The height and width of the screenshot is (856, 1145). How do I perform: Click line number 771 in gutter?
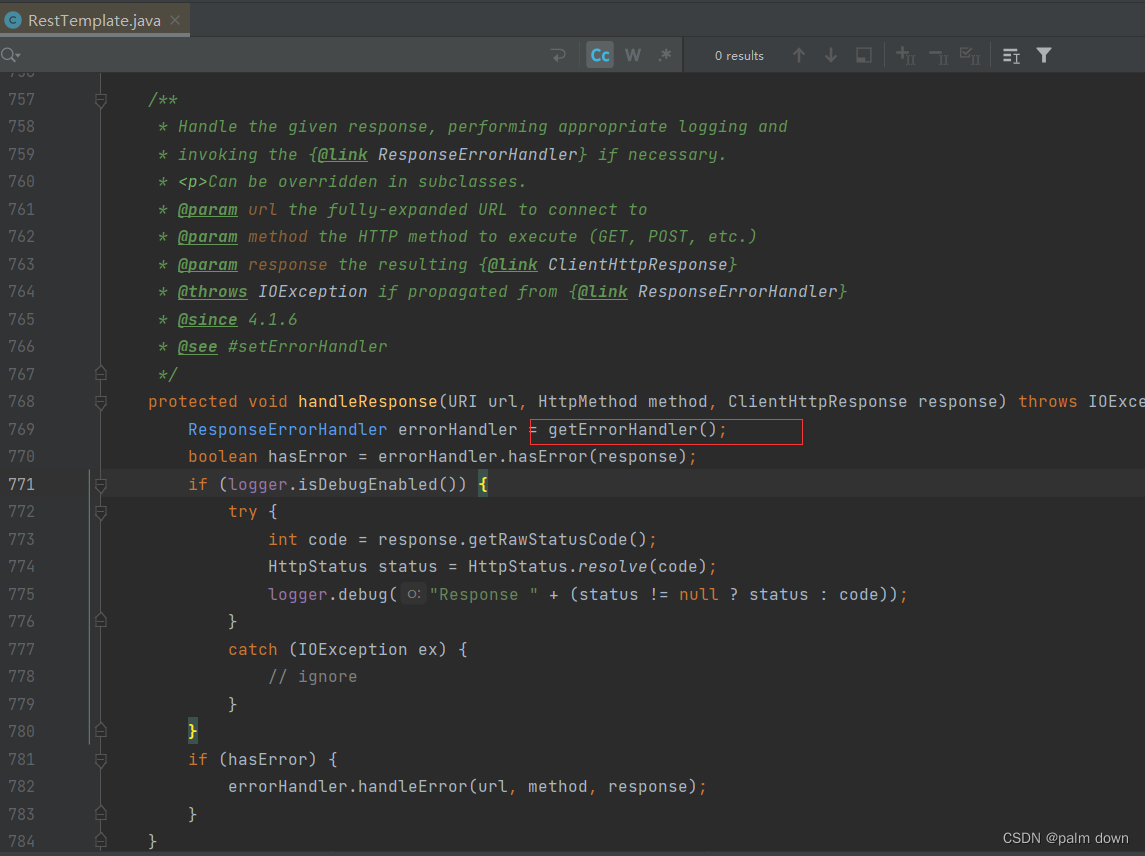(x=21, y=484)
